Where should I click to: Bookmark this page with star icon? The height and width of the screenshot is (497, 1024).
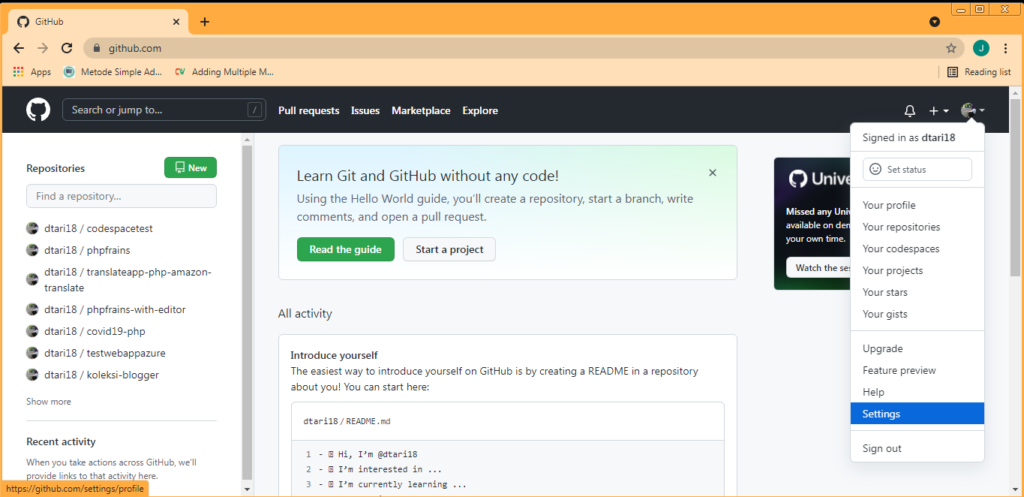coord(951,48)
